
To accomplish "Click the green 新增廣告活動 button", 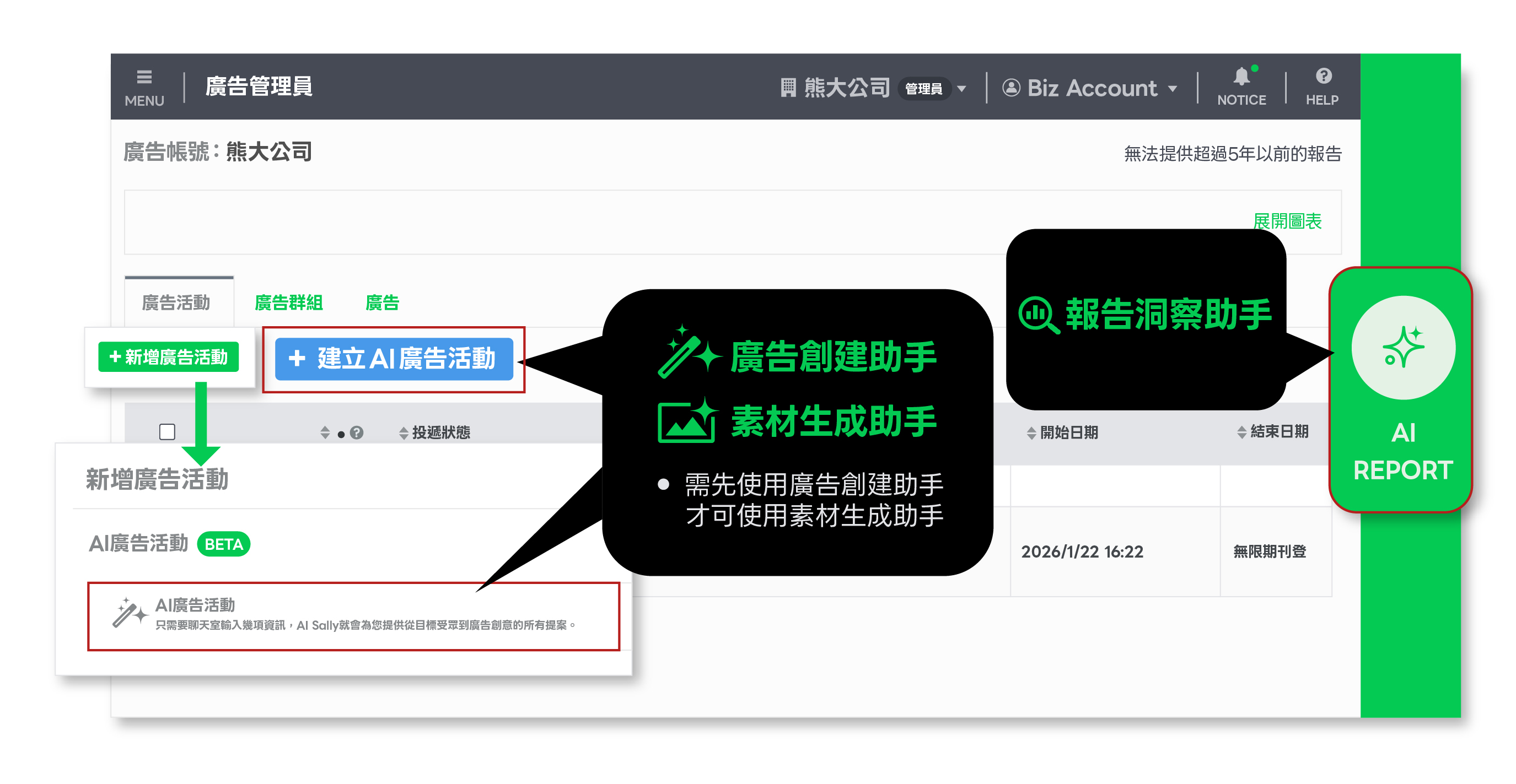I will pyautogui.click(x=168, y=357).
